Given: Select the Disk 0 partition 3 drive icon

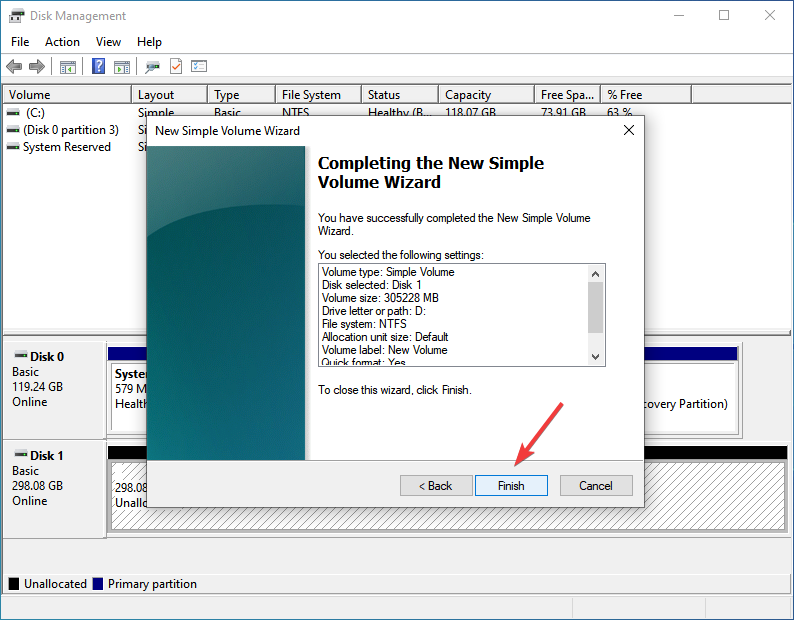Looking at the screenshot, I should 13,130.
